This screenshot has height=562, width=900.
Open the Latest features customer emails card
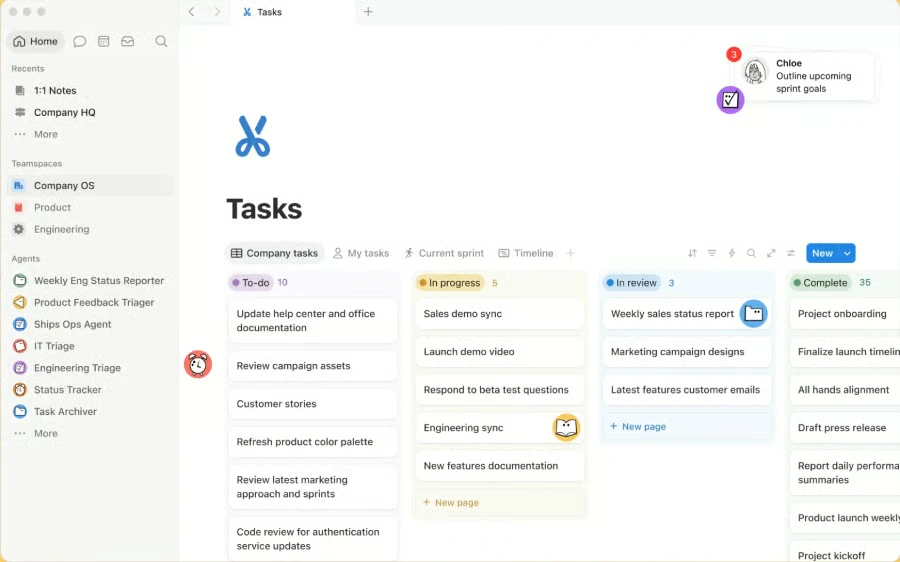(687, 389)
